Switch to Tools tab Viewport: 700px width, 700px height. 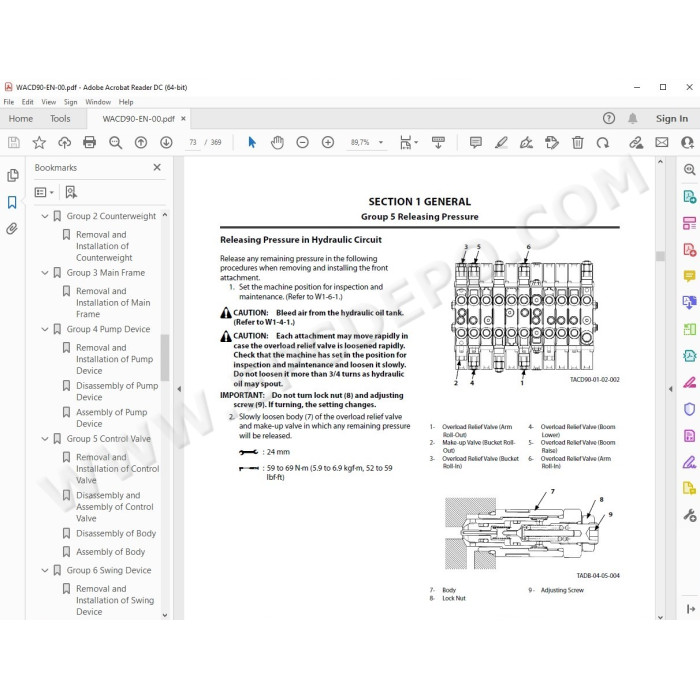[60, 119]
